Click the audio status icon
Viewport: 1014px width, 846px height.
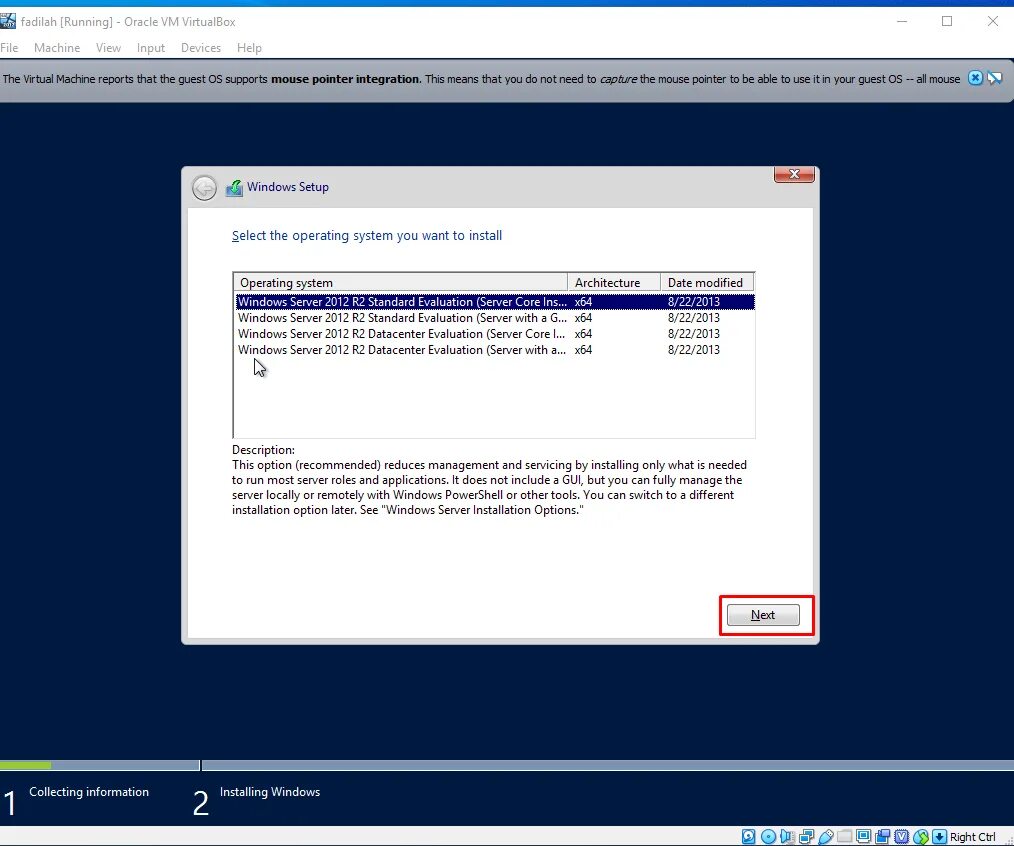click(x=787, y=836)
